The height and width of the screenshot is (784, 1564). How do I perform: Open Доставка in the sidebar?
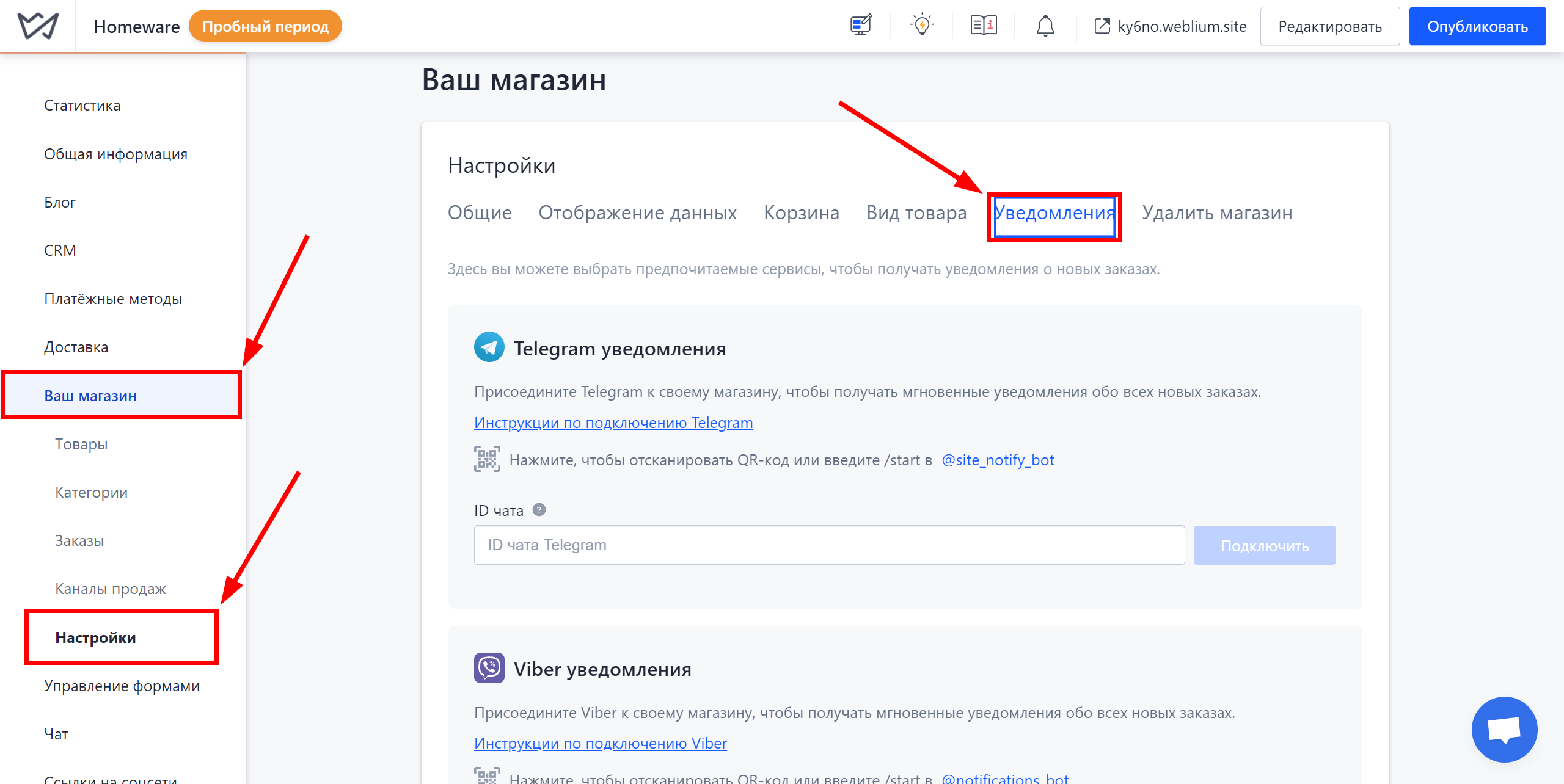tap(76, 347)
